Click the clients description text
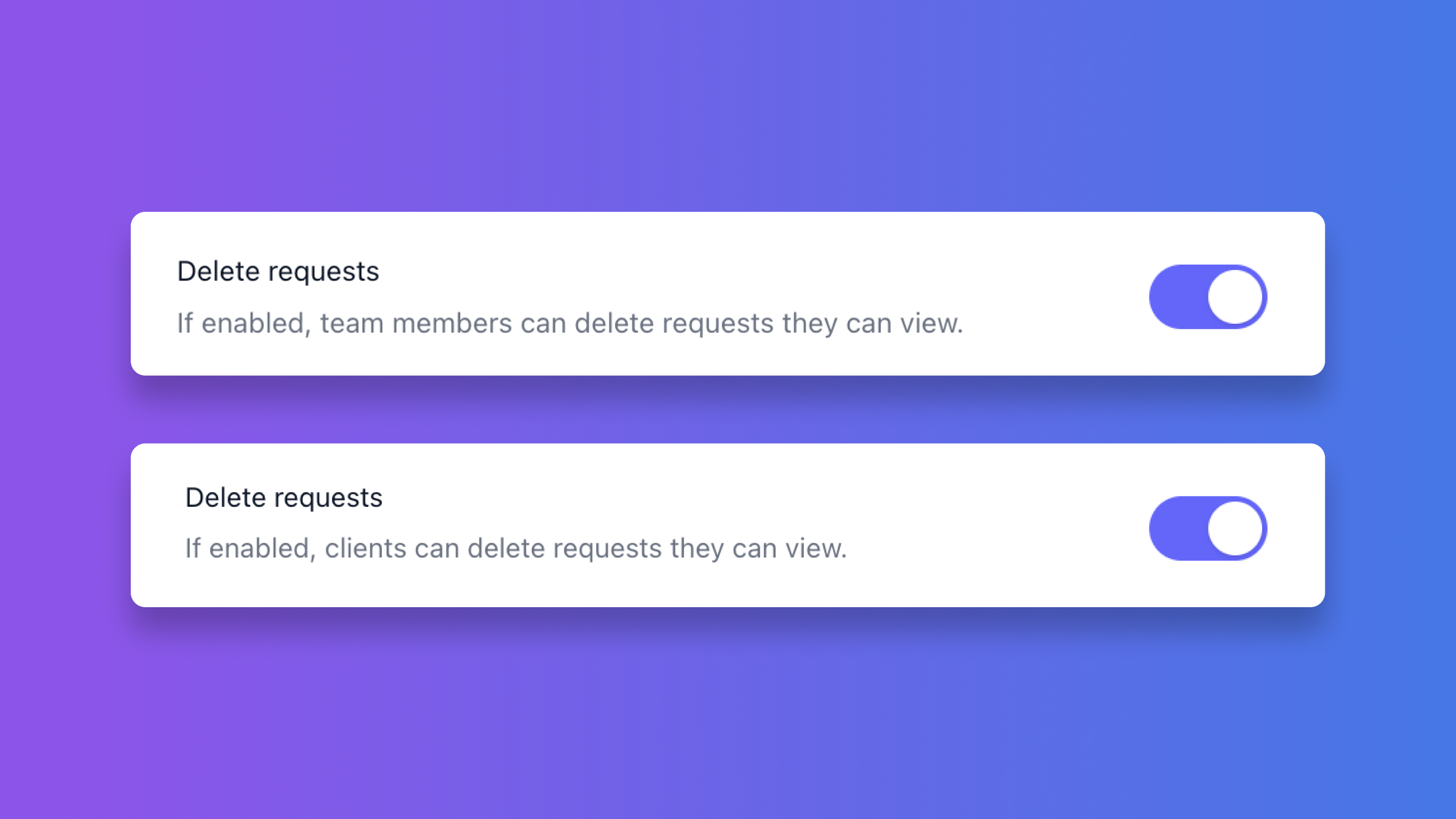 [x=516, y=548]
